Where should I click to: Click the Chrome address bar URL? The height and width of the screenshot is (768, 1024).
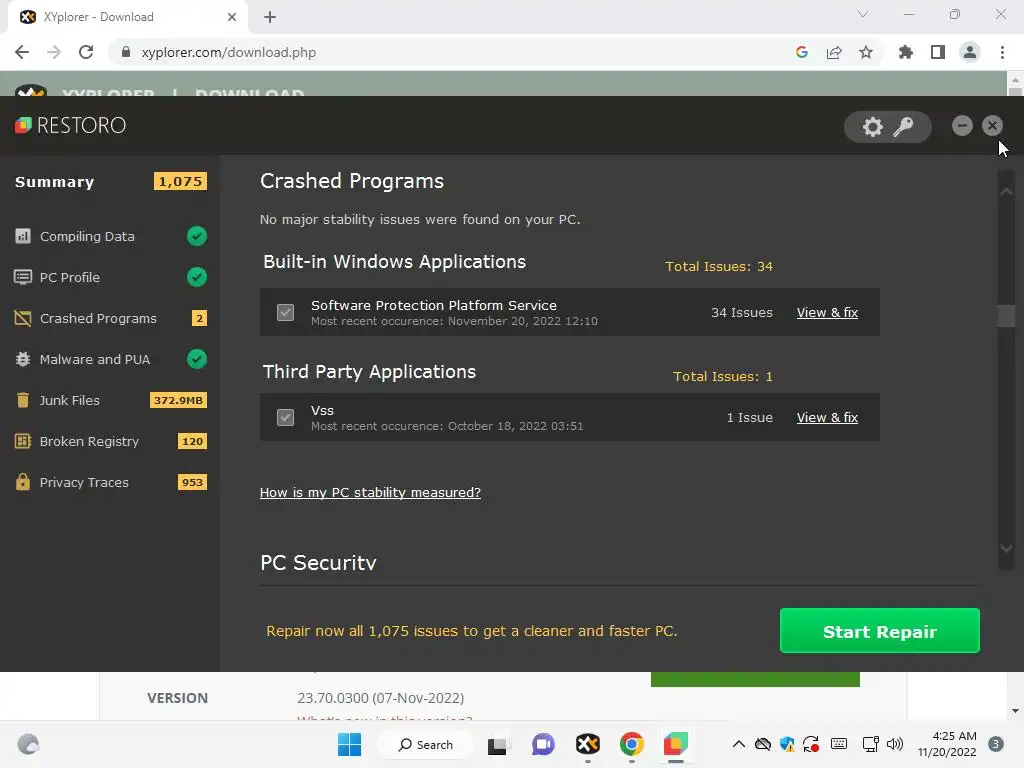(x=229, y=52)
